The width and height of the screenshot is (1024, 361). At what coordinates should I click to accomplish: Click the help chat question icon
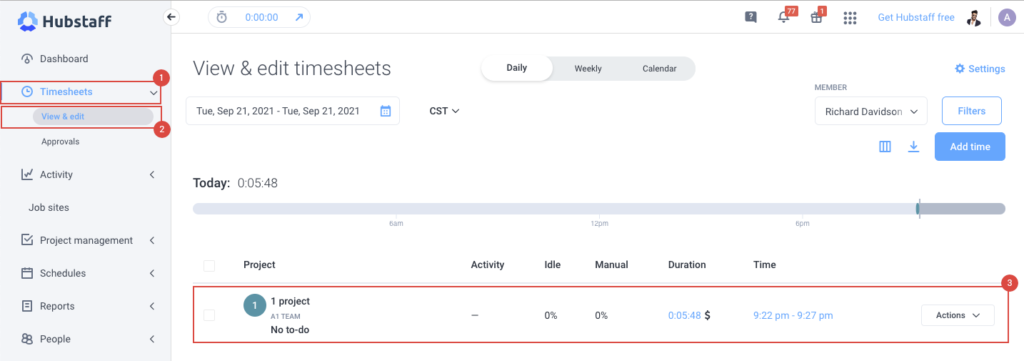[750, 18]
